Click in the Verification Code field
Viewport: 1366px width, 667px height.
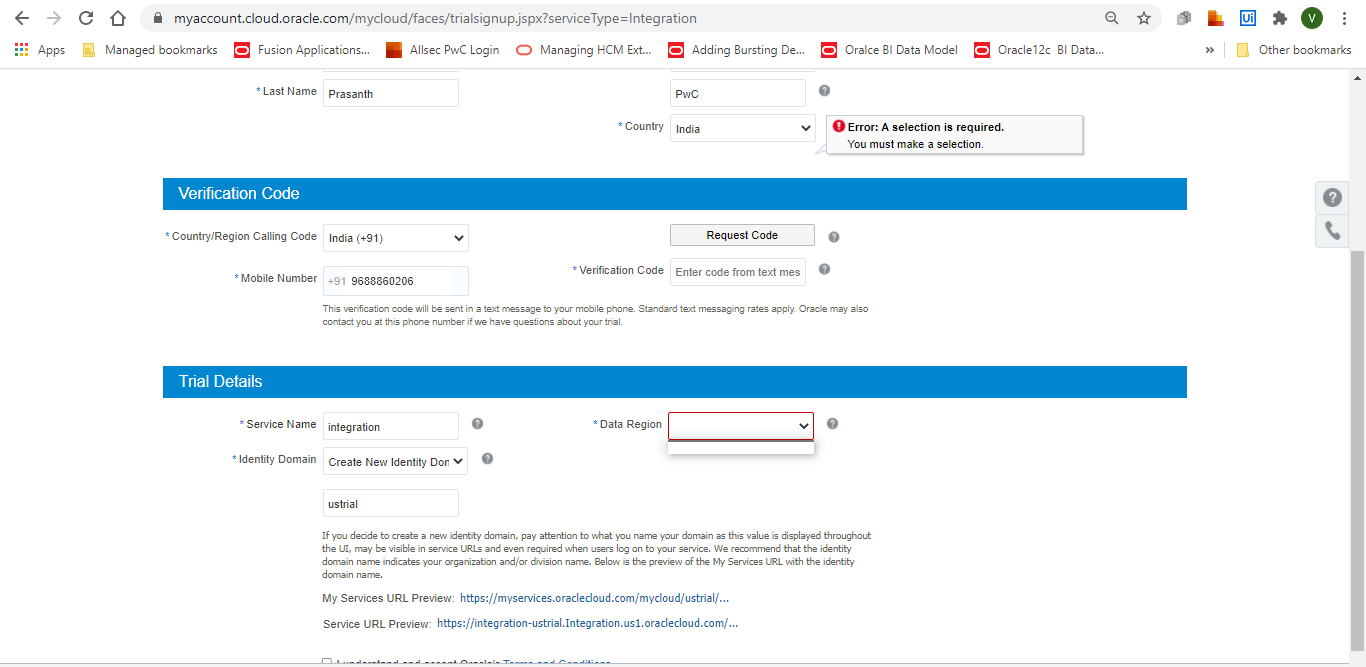[738, 272]
